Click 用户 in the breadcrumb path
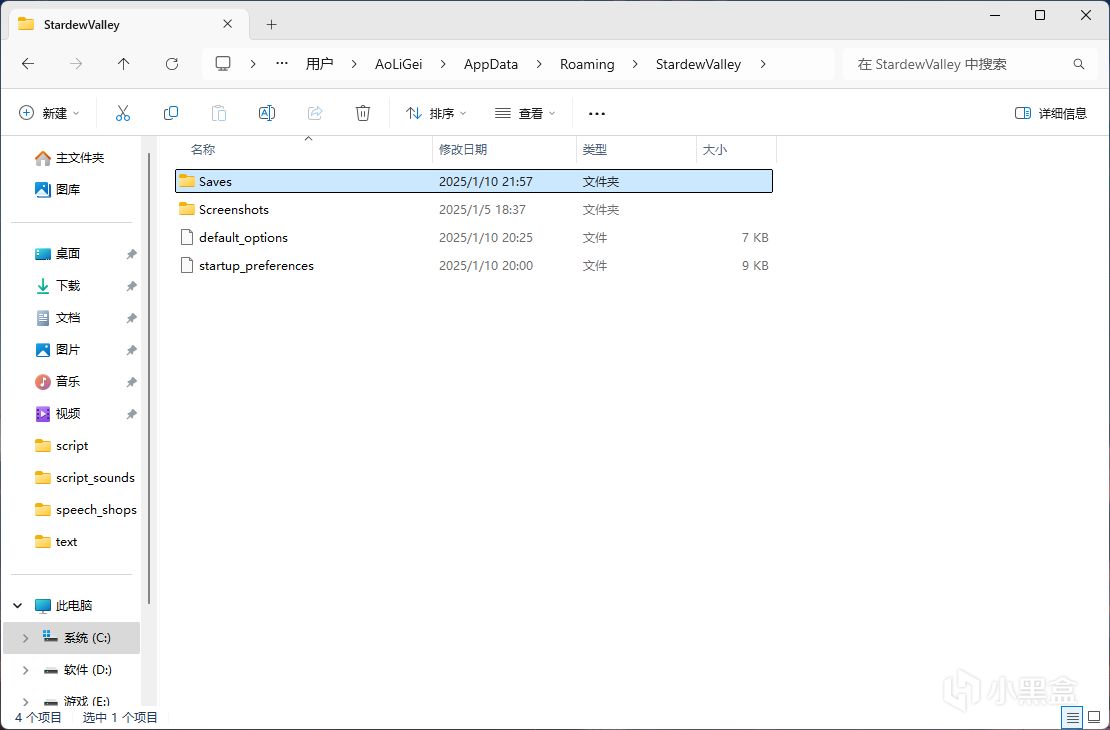The width and height of the screenshot is (1110, 730). pyautogui.click(x=319, y=64)
